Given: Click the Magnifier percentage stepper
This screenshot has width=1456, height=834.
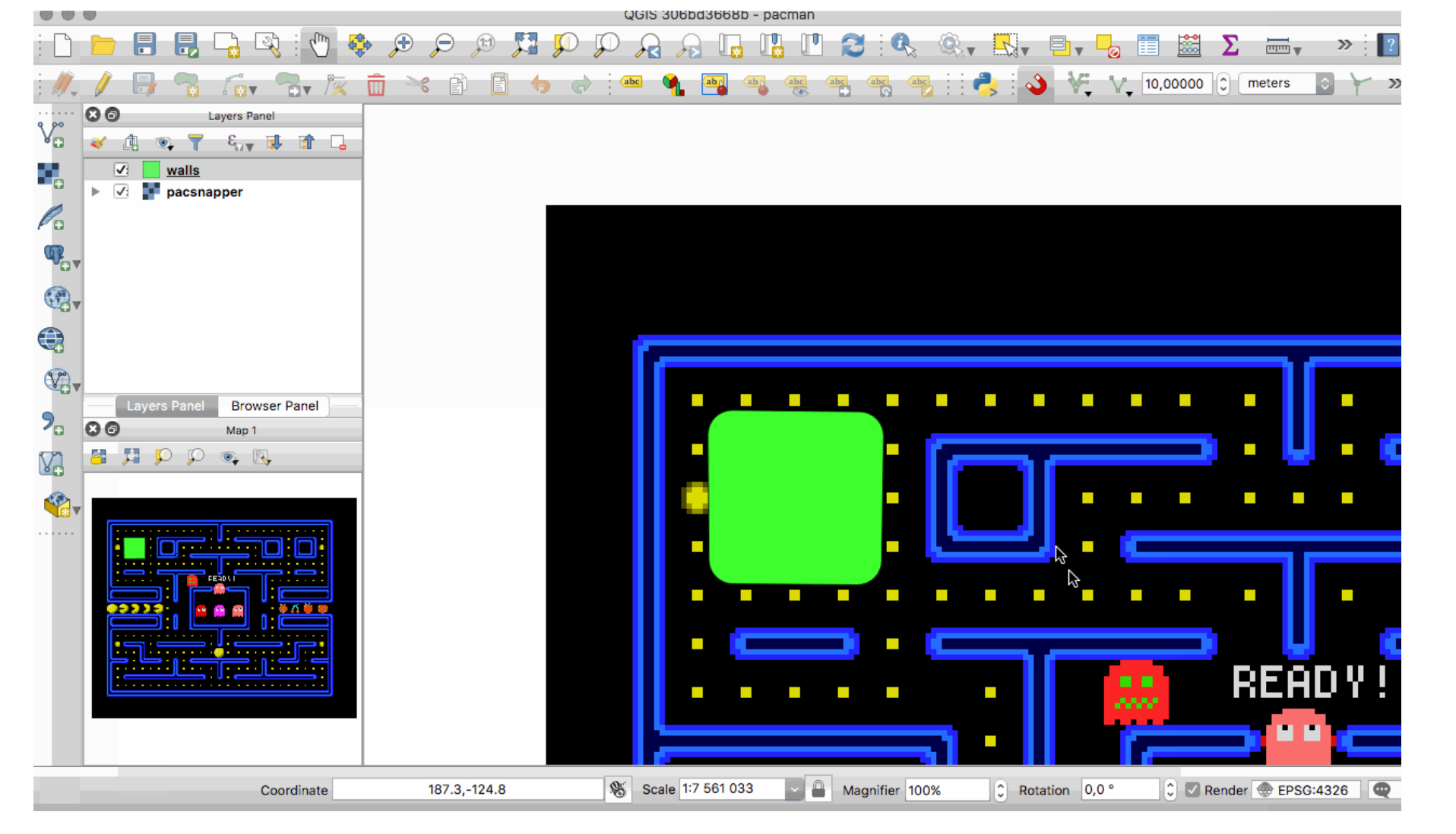Looking at the screenshot, I should pos(1001,790).
